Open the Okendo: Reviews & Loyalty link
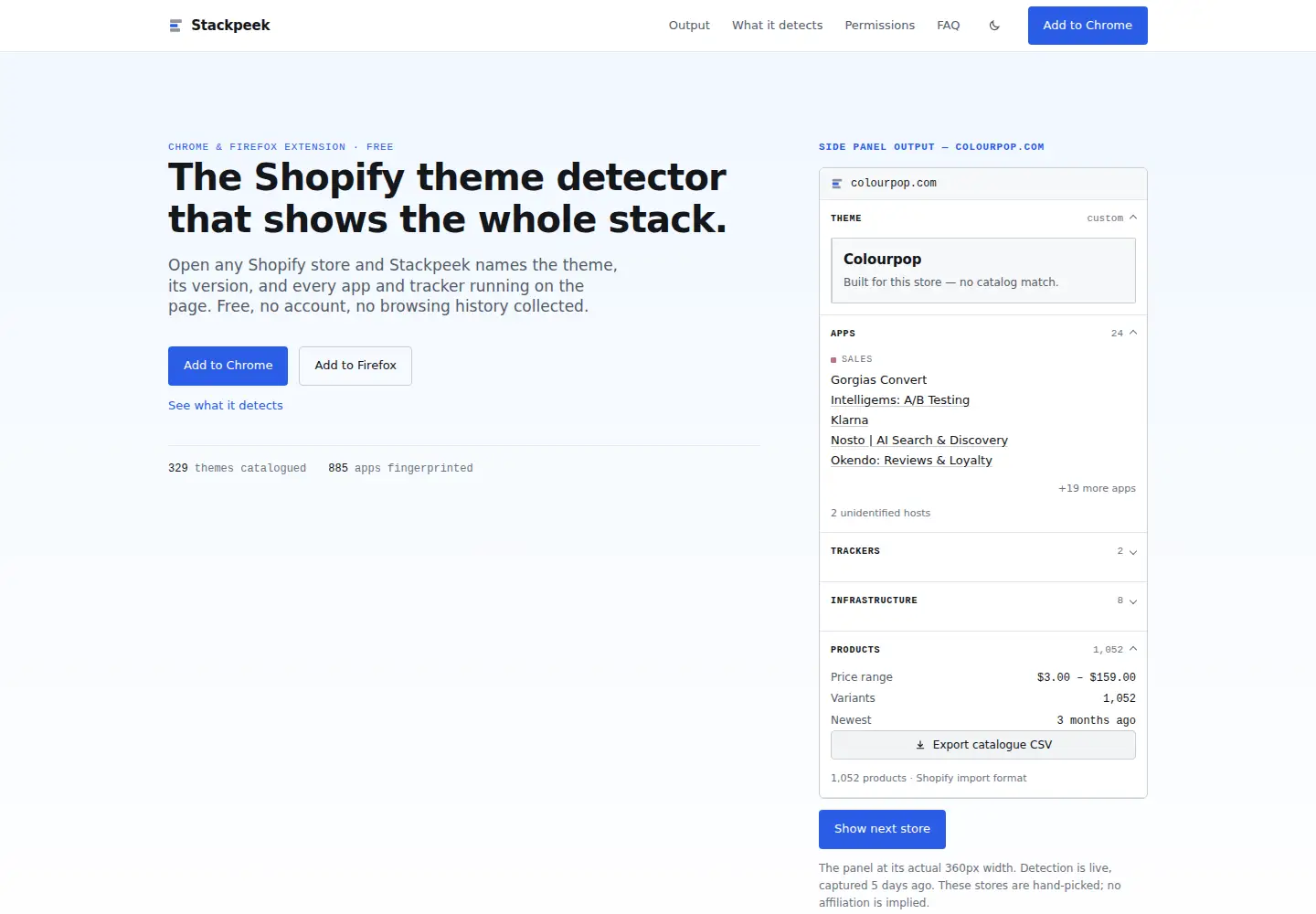The width and height of the screenshot is (1316, 914). (x=911, y=461)
